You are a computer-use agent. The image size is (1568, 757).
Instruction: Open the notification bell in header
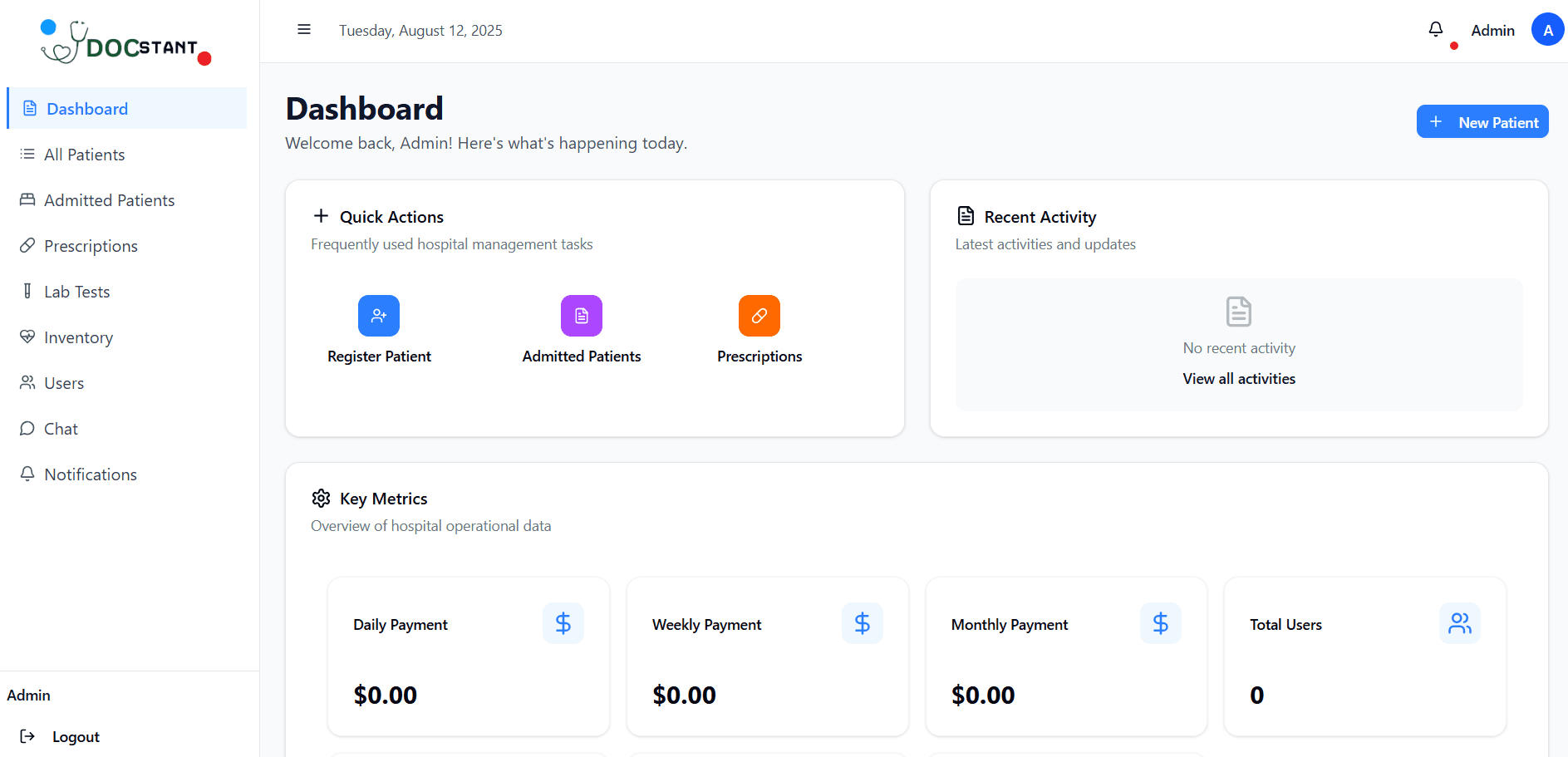(x=1435, y=30)
